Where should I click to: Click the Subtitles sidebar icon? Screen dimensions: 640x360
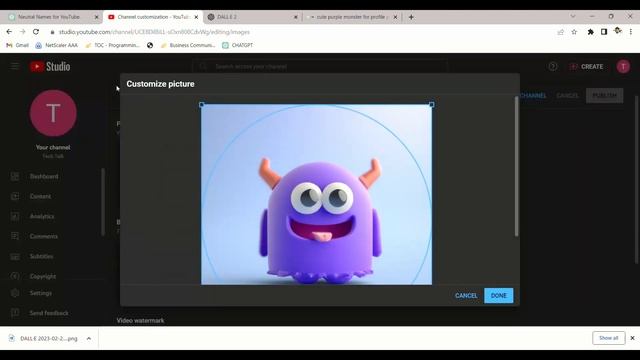(x=15, y=256)
